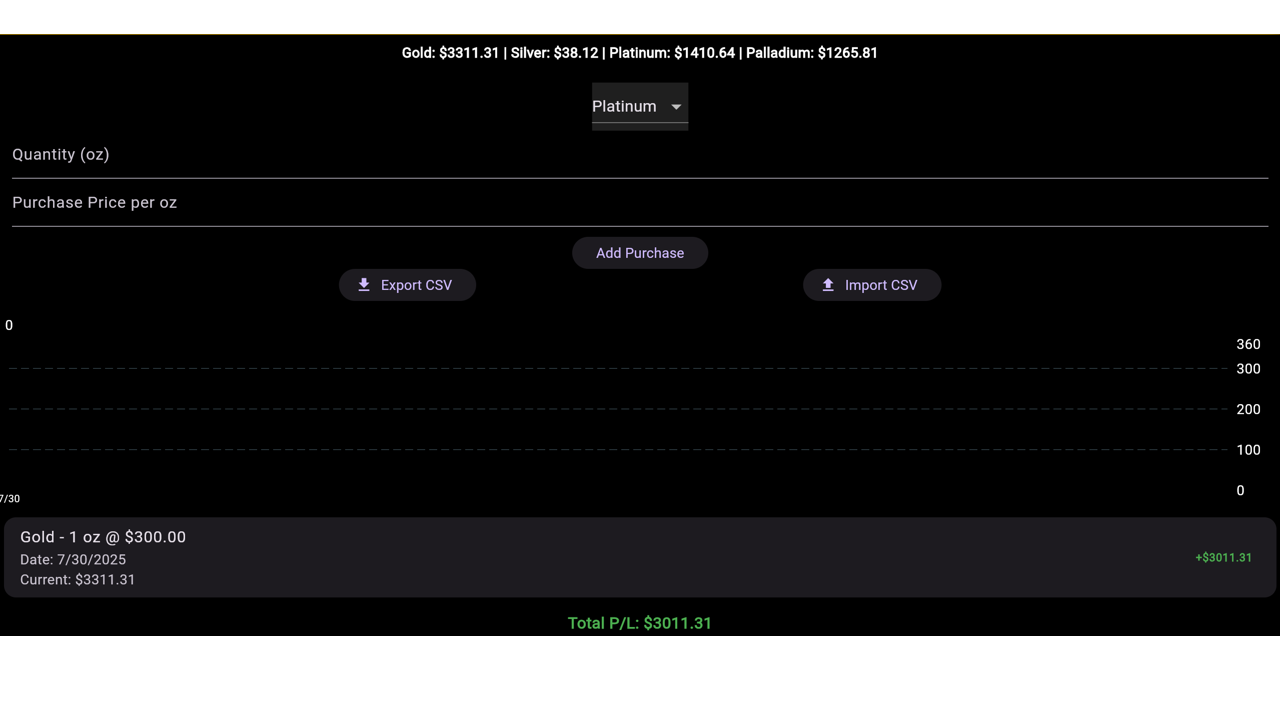Click the Add Purchase button
The height and width of the screenshot is (720, 1280).
tap(640, 253)
